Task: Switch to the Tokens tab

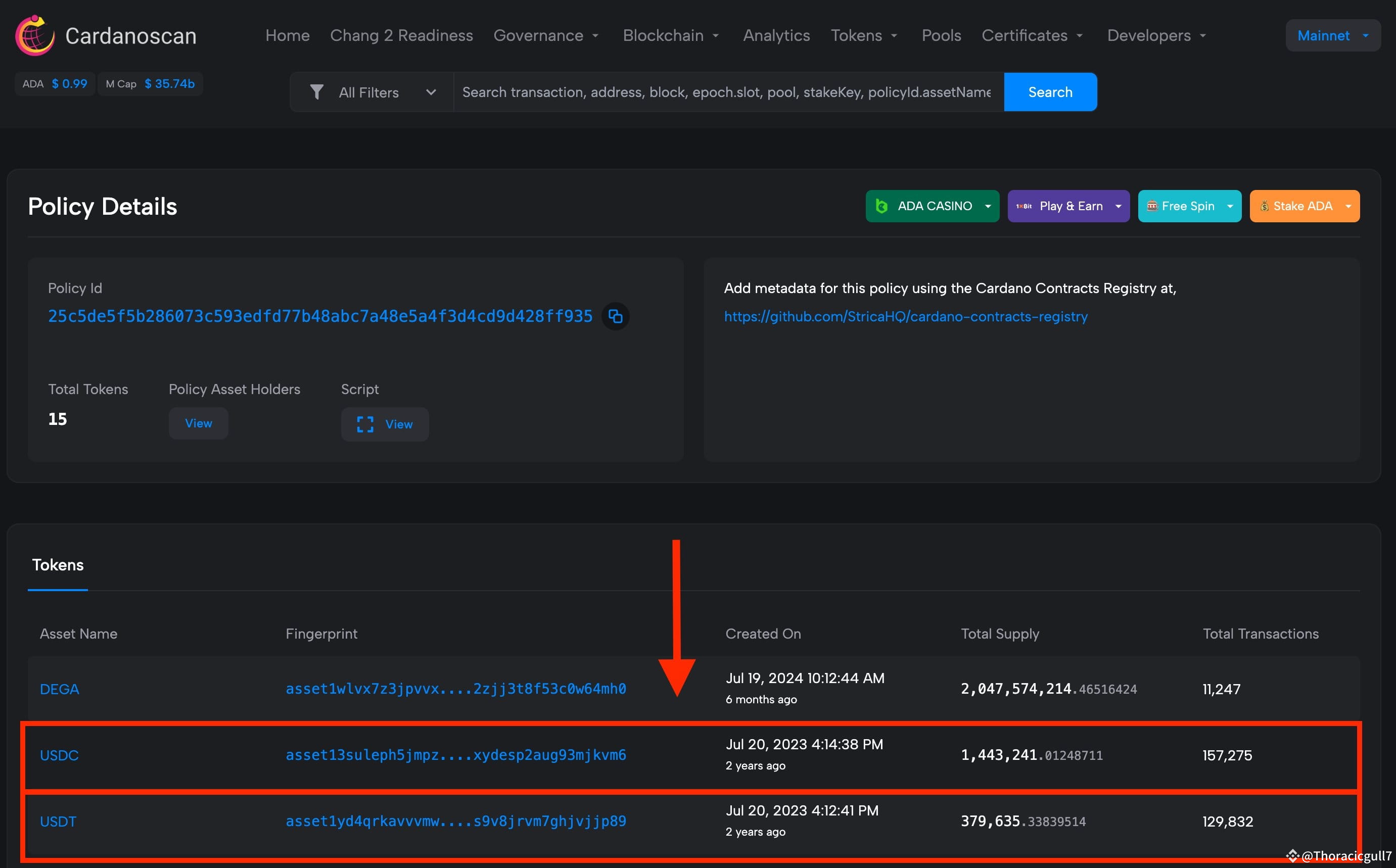Action: tap(58, 564)
